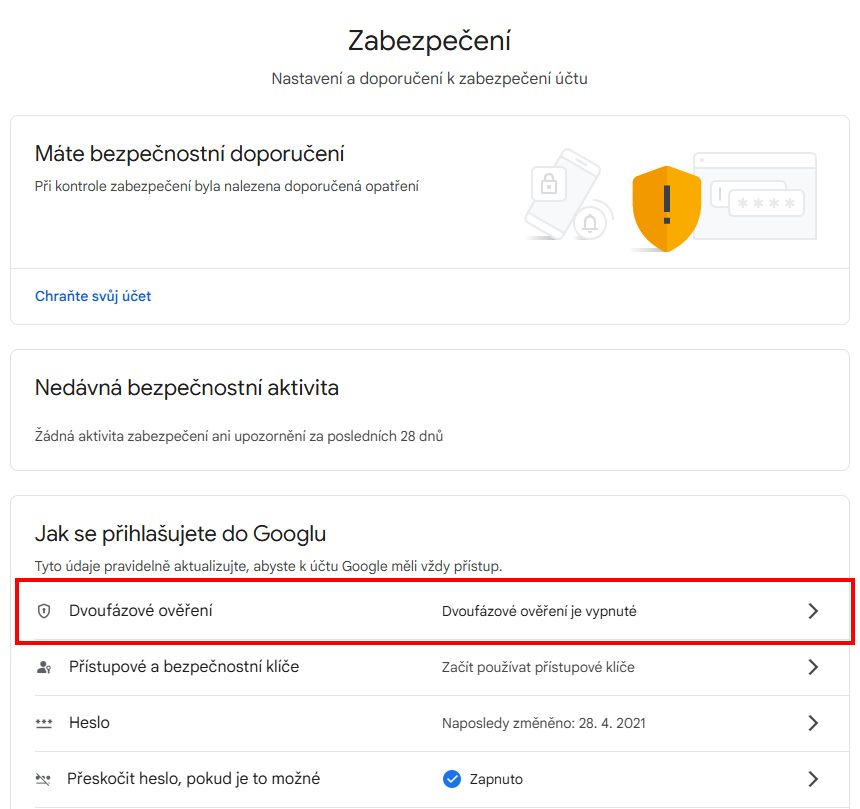Click the password field browser illustration
860x809 pixels.
(x=757, y=196)
